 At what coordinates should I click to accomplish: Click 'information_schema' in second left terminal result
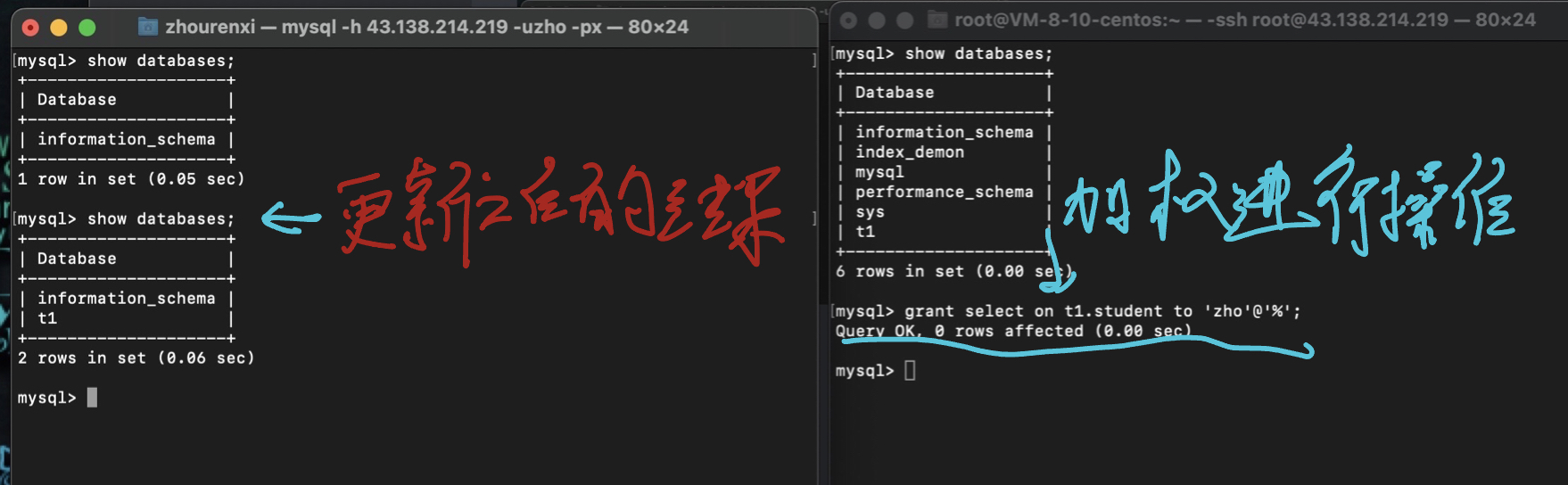point(126,299)
